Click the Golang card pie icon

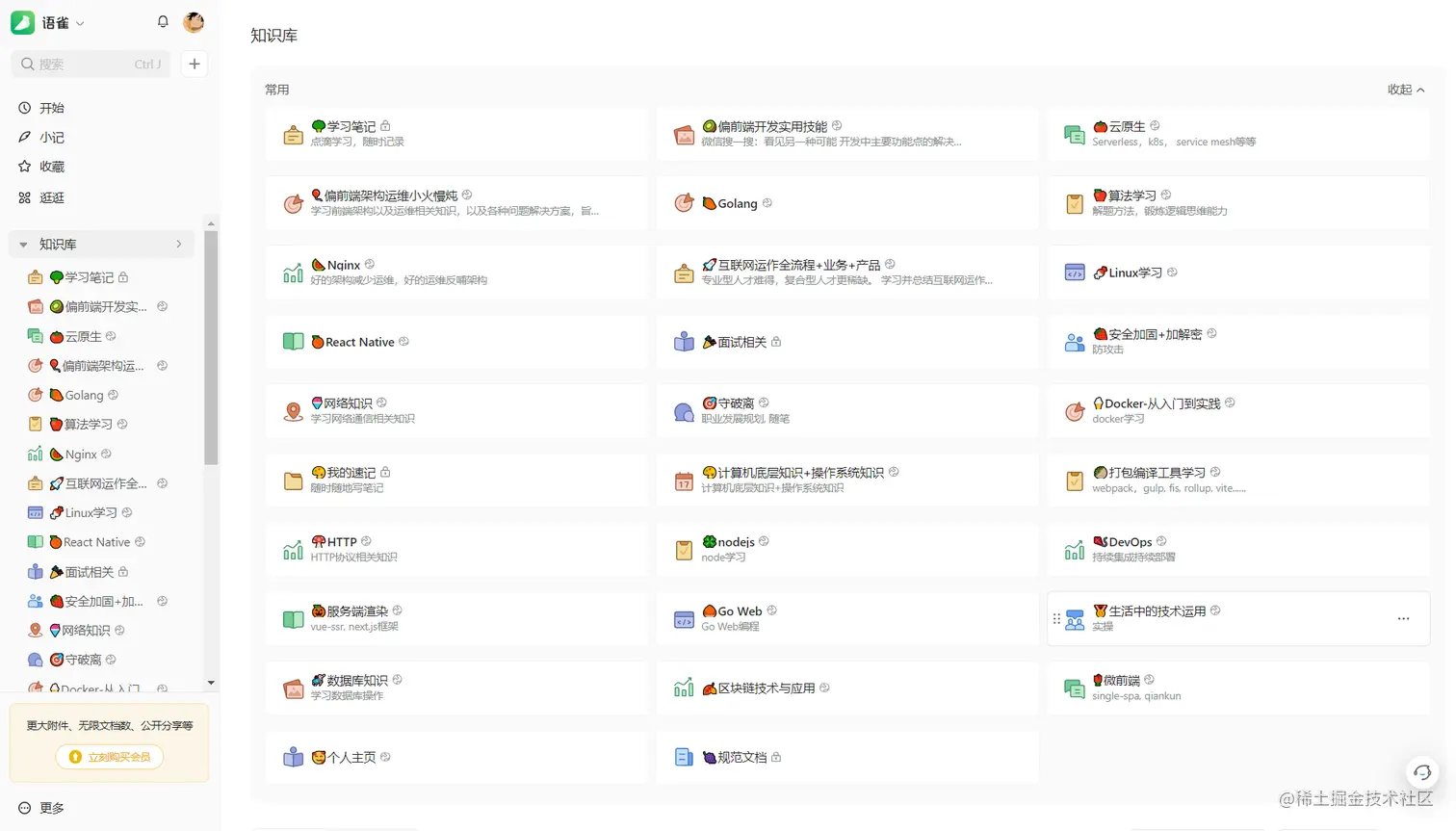coord(685,203)
